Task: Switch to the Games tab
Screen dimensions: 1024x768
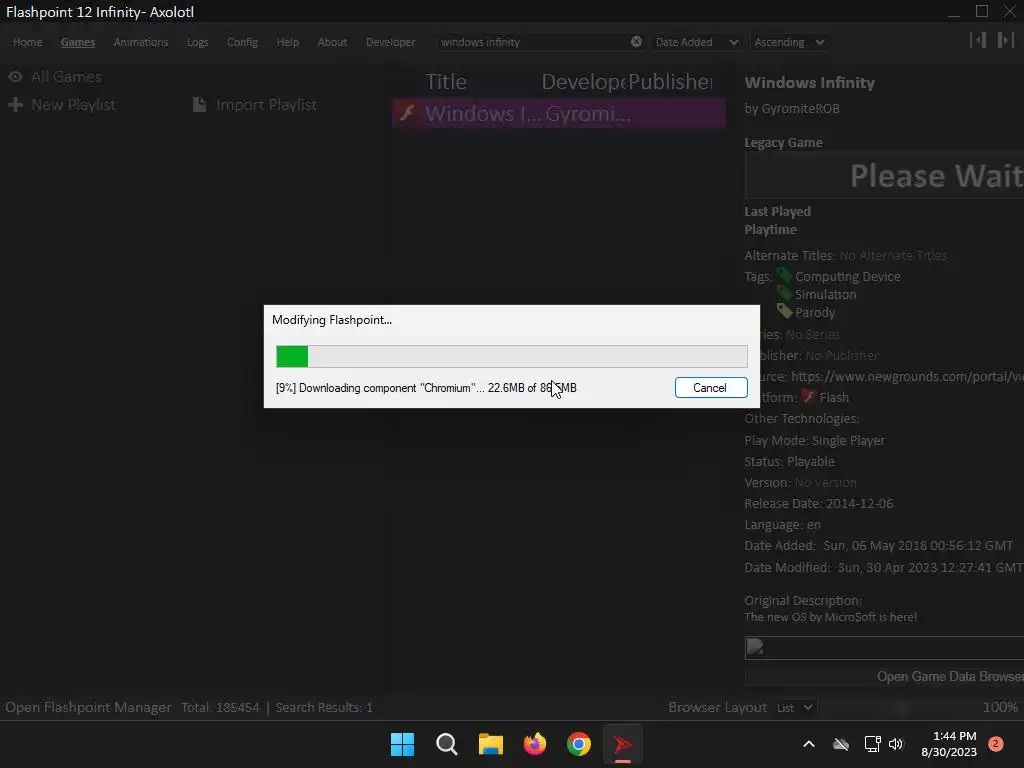Action: (78, 42)
